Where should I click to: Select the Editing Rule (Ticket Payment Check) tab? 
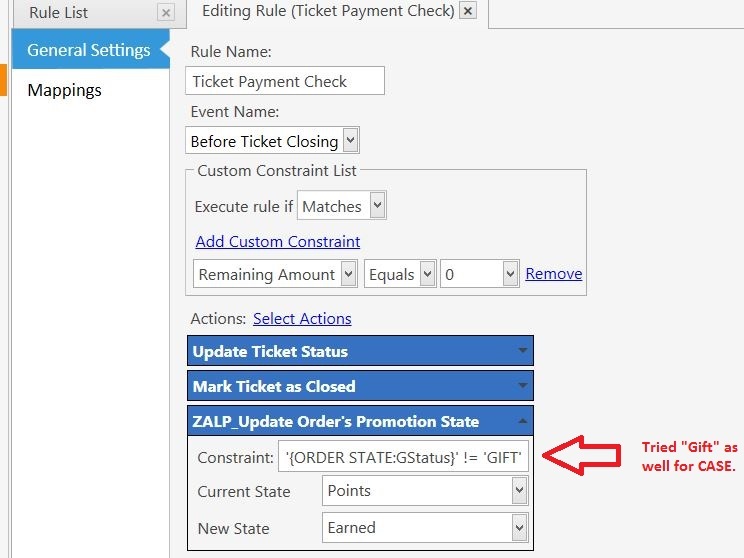[x=327, y=11]
